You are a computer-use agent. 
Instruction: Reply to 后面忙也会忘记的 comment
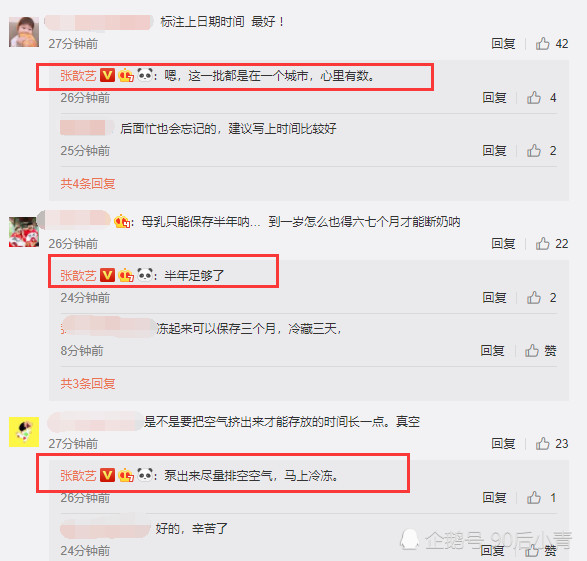pos(494,151)
